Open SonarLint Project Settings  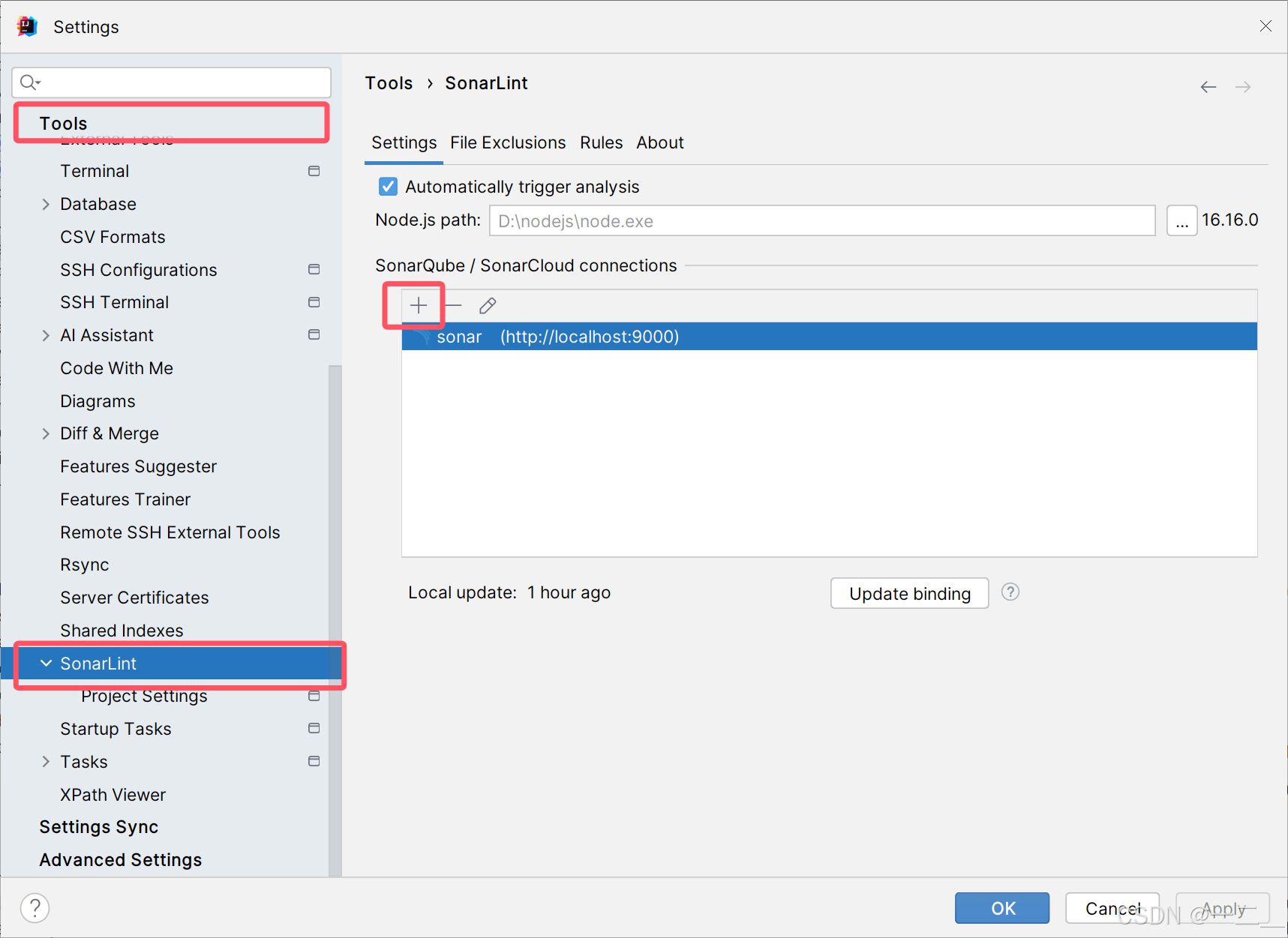(144, 696)
